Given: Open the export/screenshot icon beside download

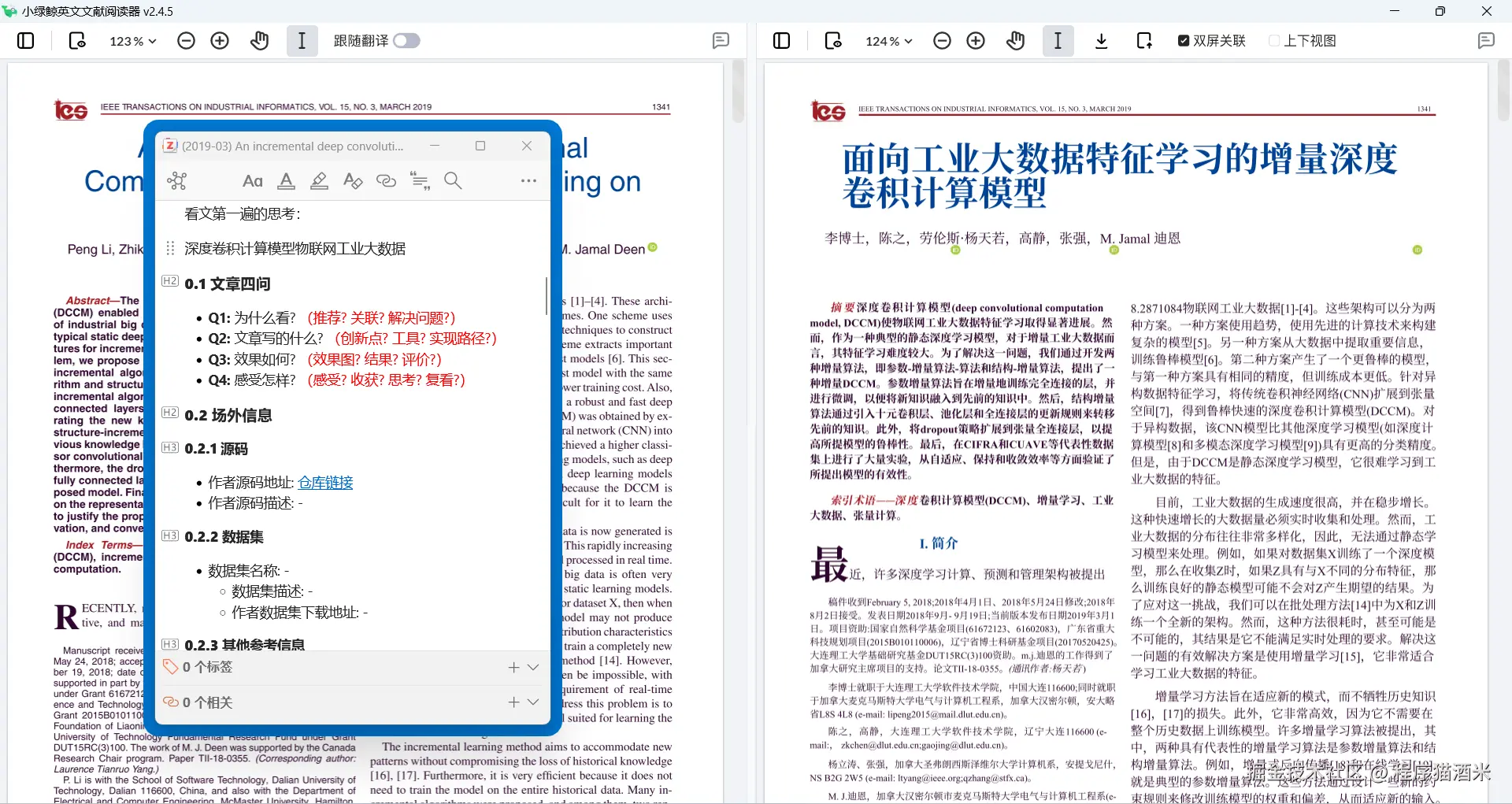Looking at the screenshot, I should click(x=1143, y=40).
